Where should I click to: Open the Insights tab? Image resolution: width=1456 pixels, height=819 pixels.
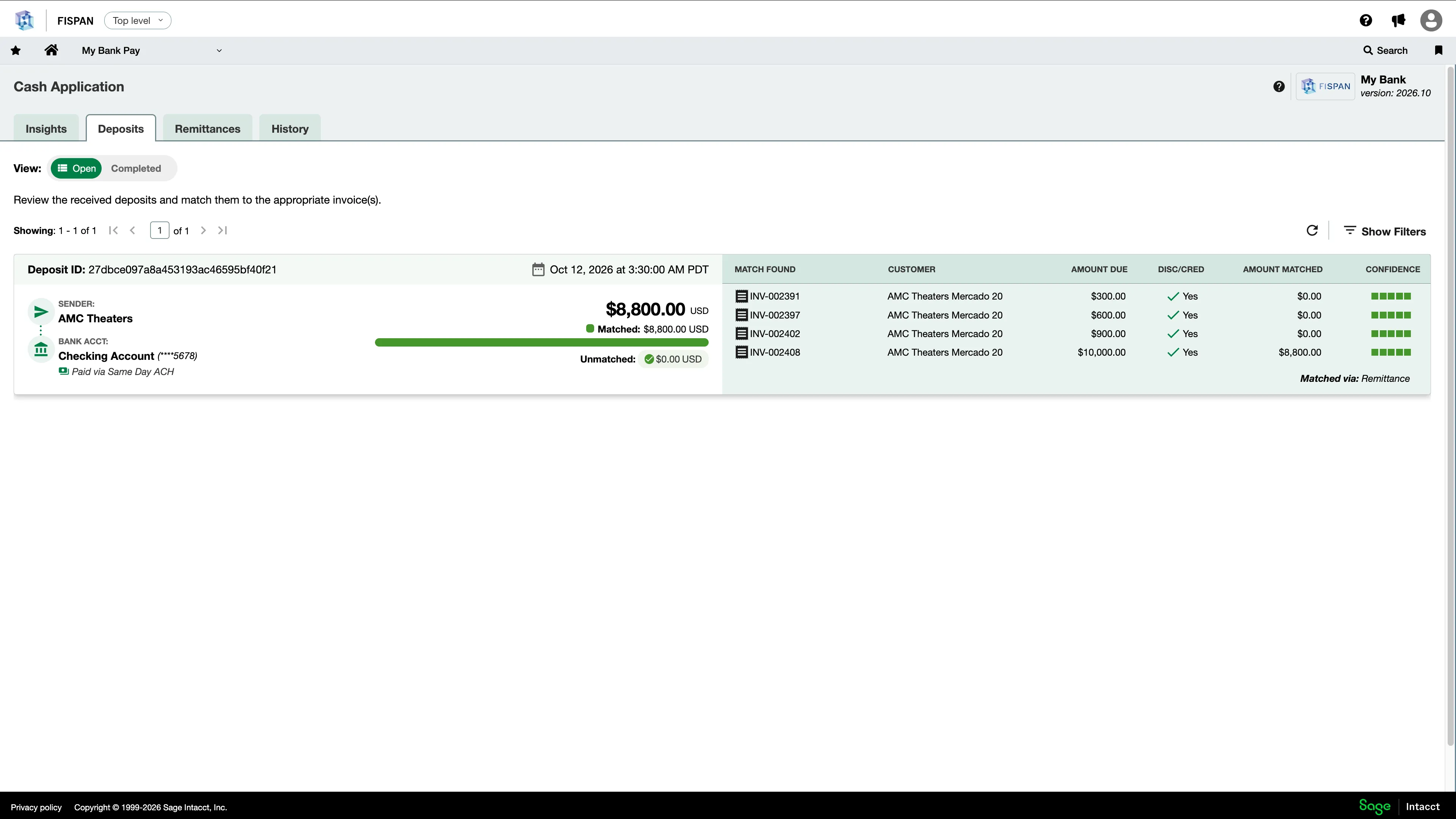(46, 128)
